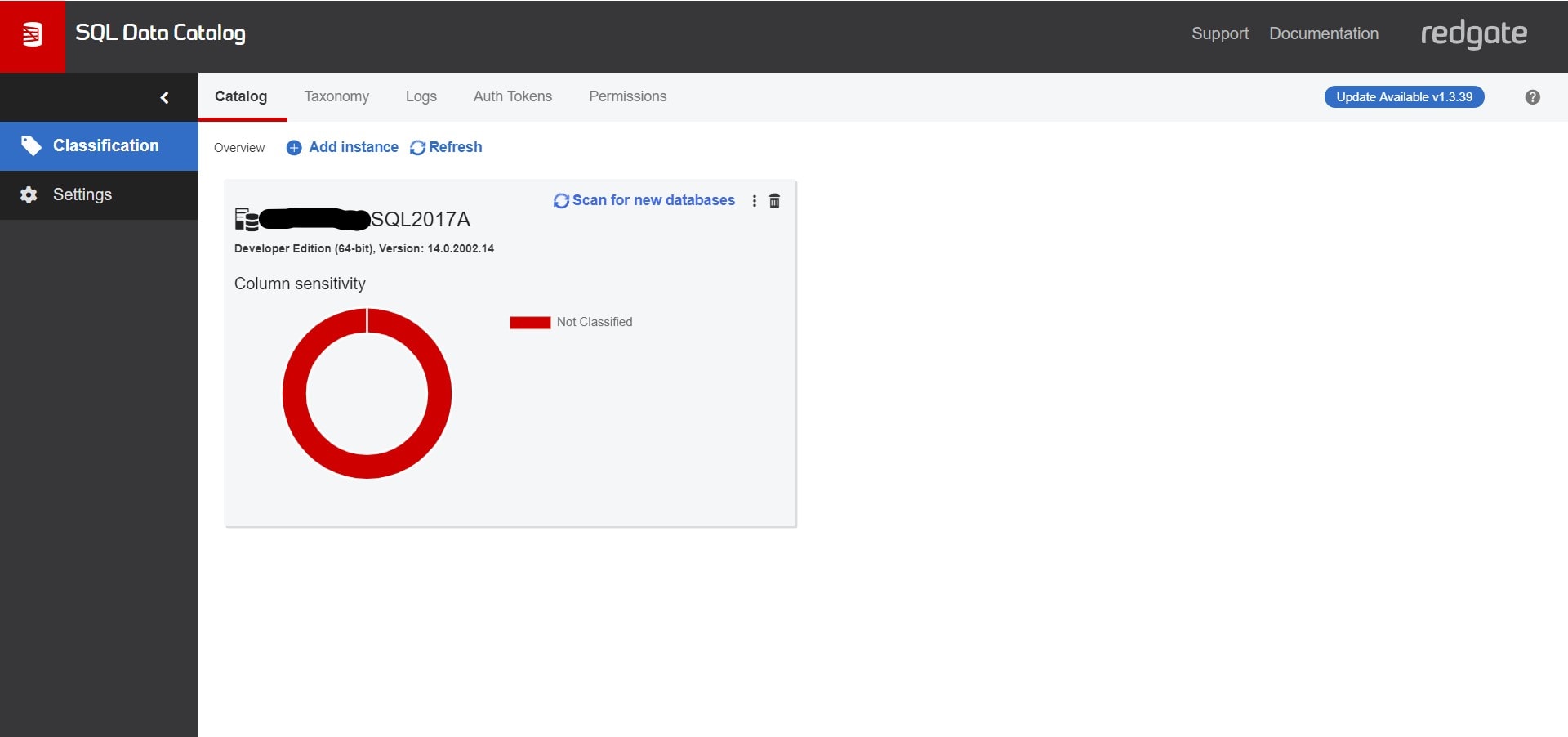
Task: Click the circular arrows icon next to Refresh
Action: coord(417,148)
